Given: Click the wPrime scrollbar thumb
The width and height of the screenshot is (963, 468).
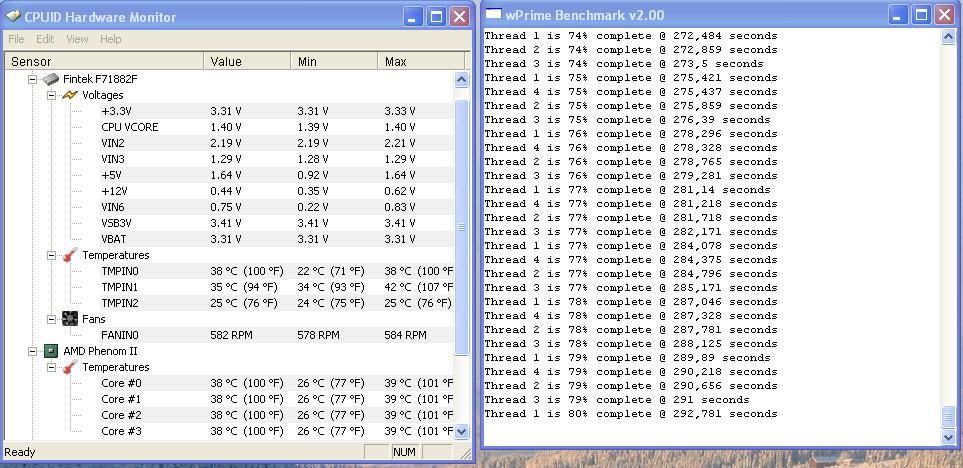Looking at the screenshot, I should point(948,417).
